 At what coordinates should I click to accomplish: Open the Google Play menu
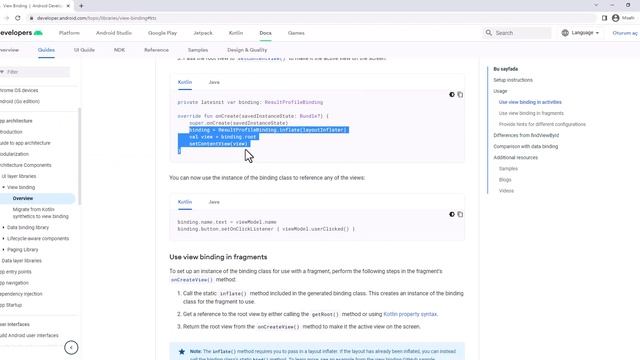pos(162,33)
